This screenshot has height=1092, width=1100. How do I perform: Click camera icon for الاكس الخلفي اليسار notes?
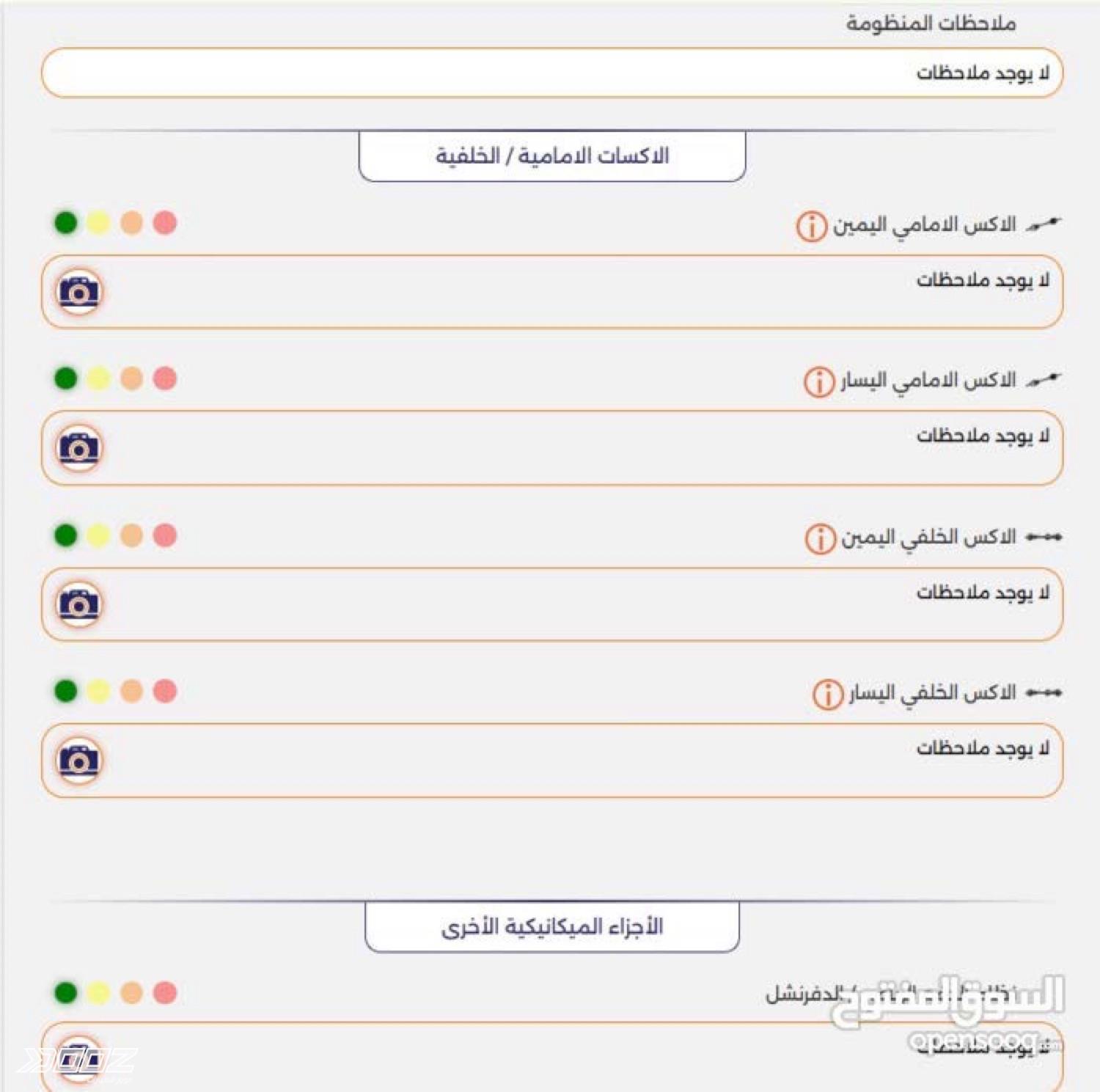79,761
